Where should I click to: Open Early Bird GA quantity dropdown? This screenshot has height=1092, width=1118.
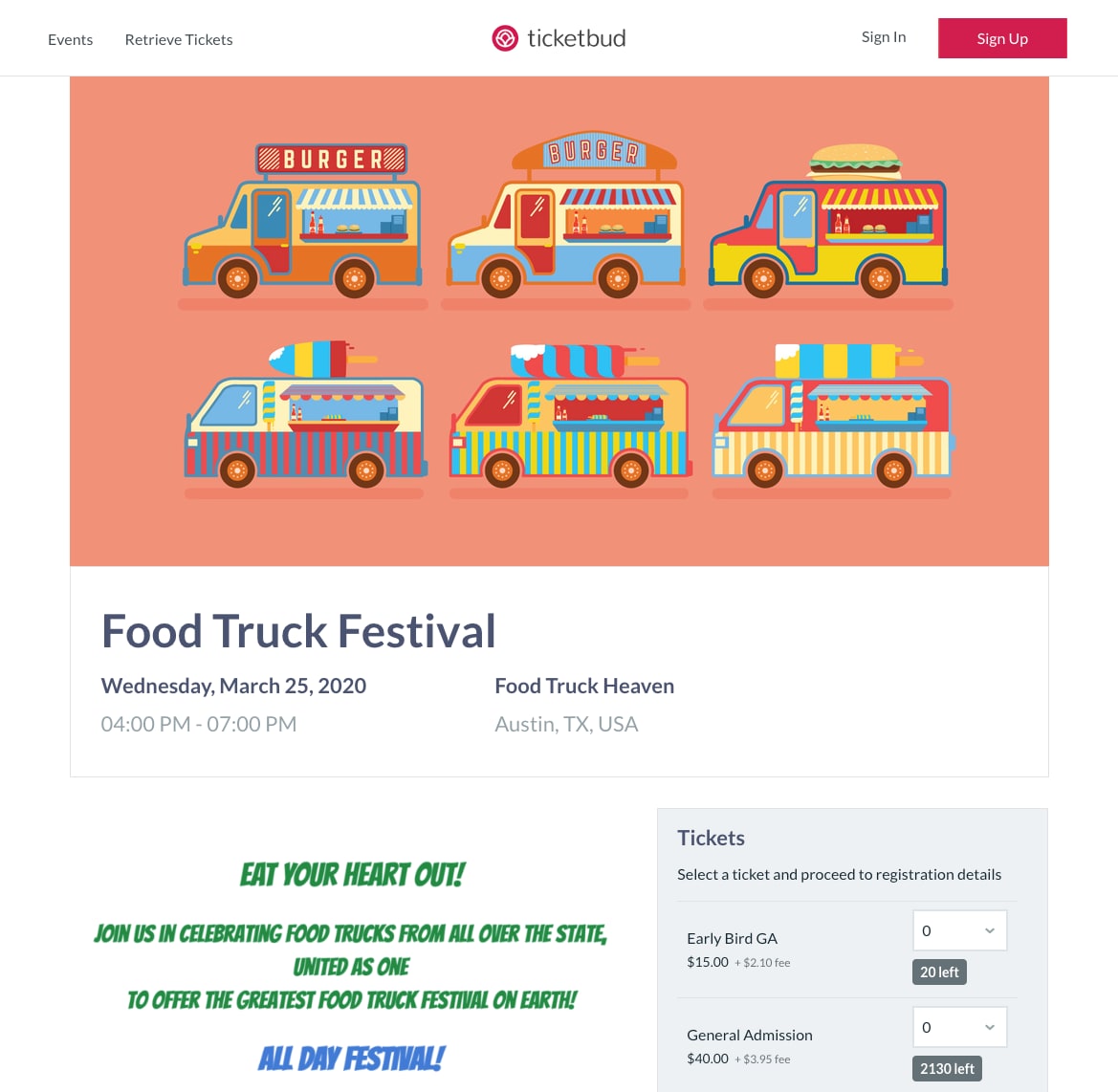[x=959, y=930]
